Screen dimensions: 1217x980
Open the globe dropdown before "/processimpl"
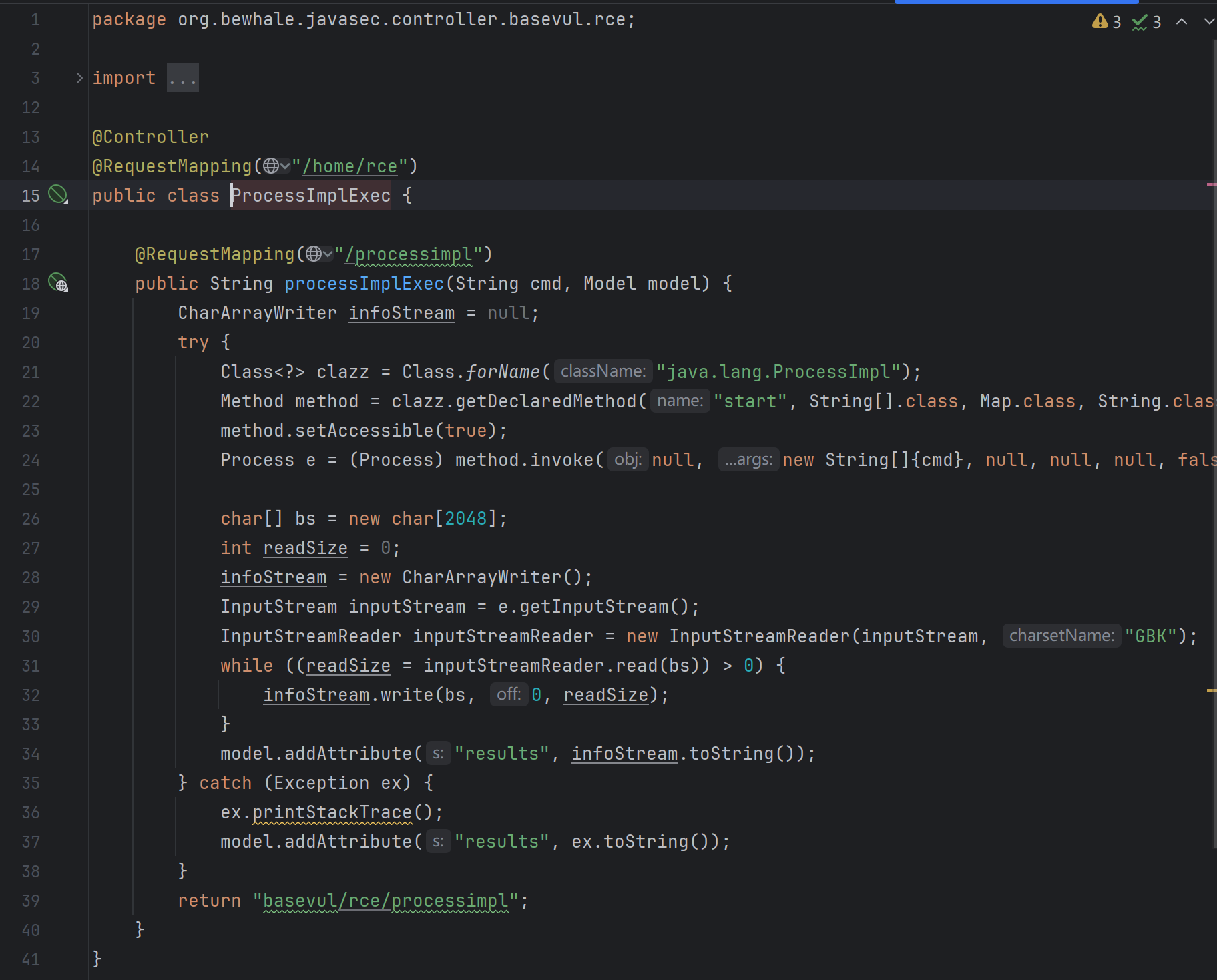(319, 254)
